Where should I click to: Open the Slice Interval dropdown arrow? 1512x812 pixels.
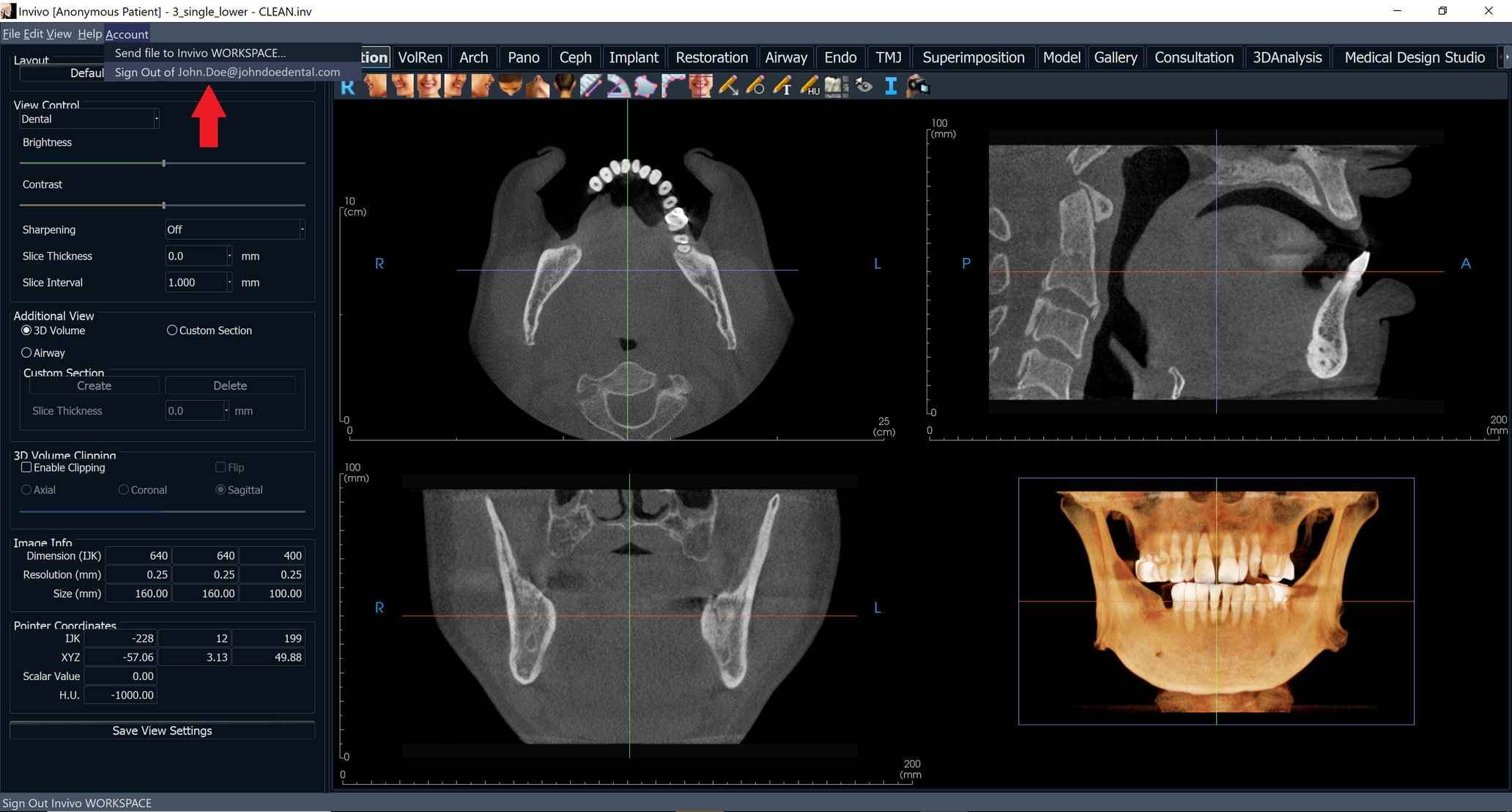point(229,282)
